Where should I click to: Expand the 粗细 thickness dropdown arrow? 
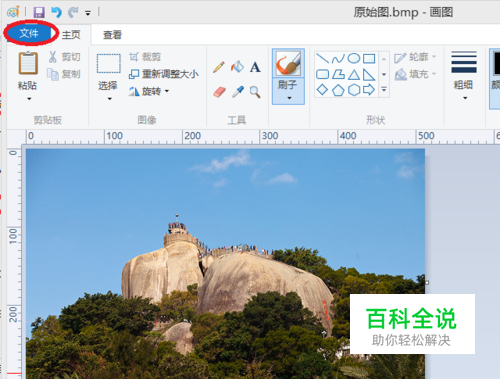click(x=465, y=98)
